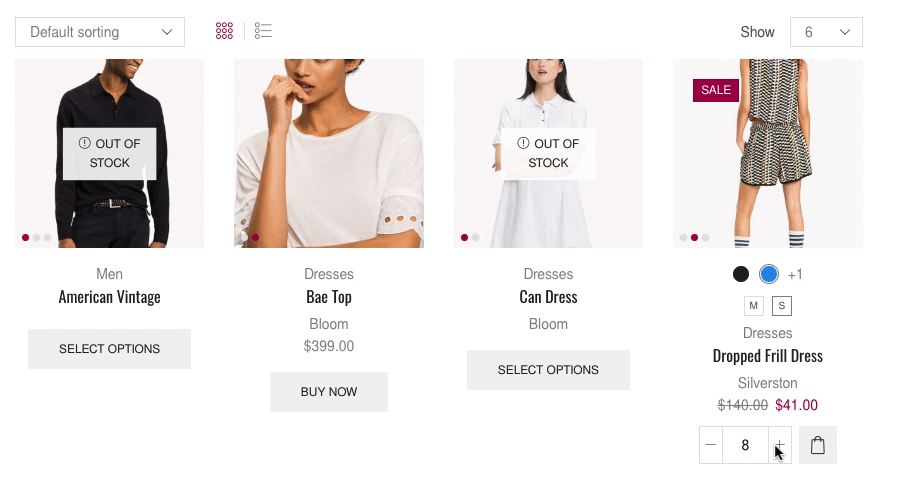Add Dropped Frill Dress to cart

coord(817,446)
